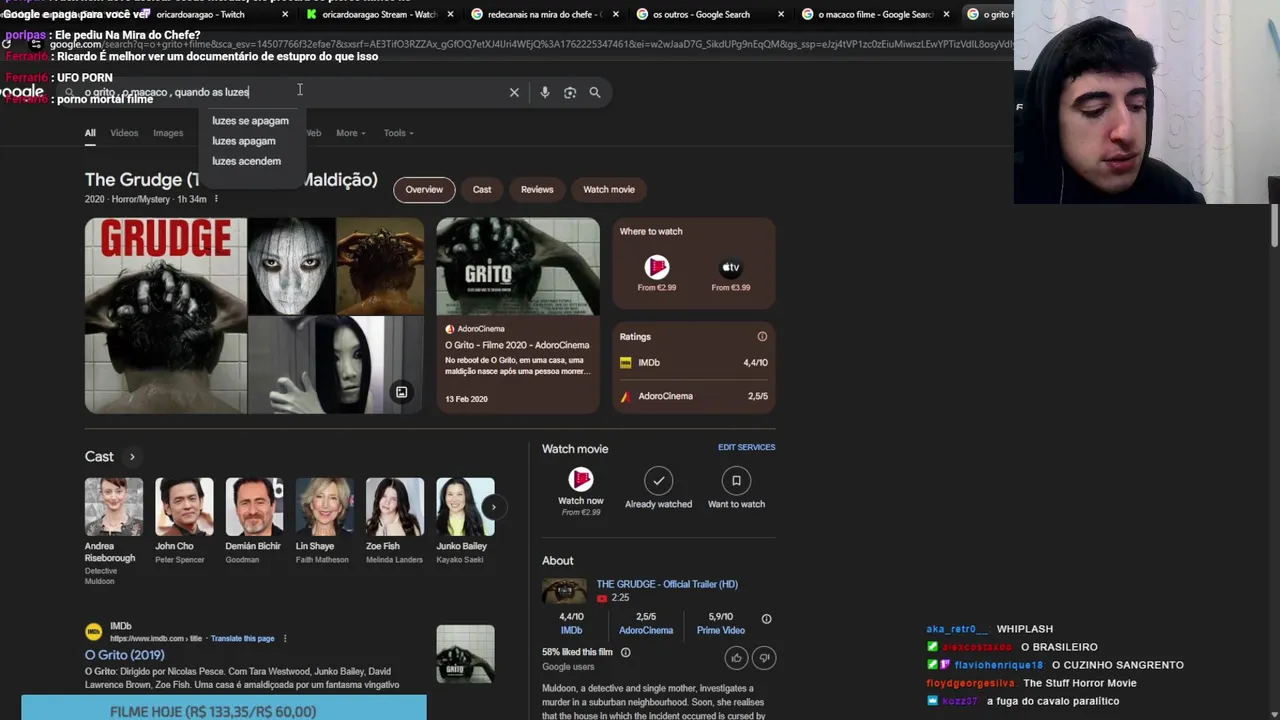Open THE GRUDGE Official Trailer link
Screen dimensions: 1280x720
(x=667, y=584)
